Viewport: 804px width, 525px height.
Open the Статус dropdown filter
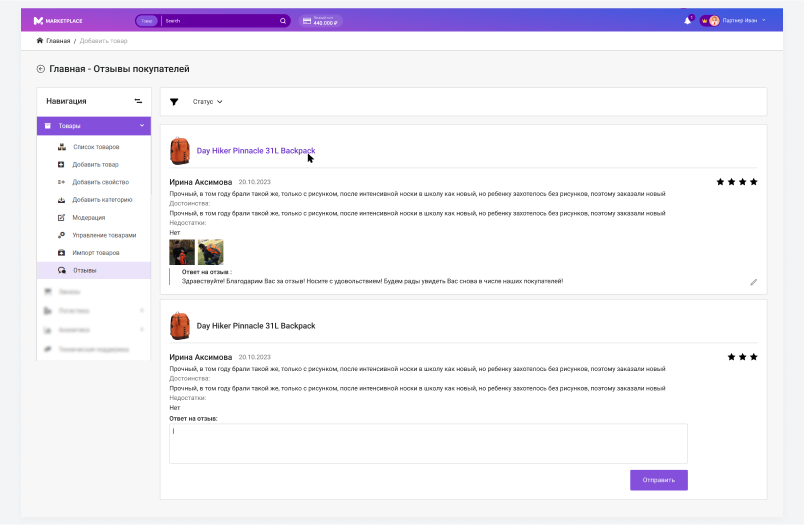pos(207,101)
